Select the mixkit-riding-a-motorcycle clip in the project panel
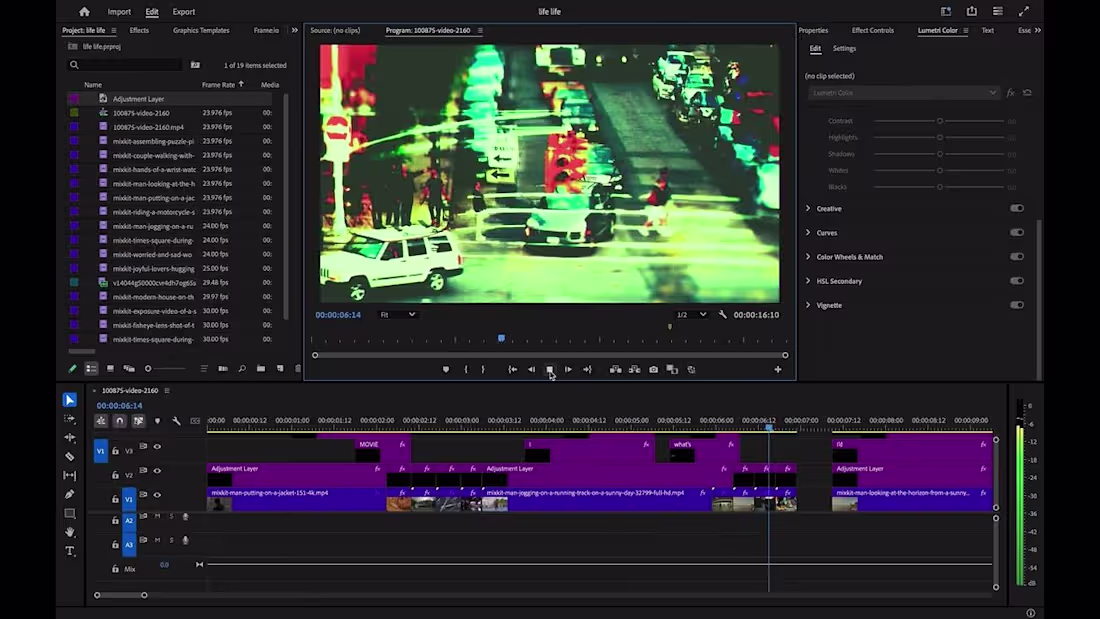 (x=160, y=211)
